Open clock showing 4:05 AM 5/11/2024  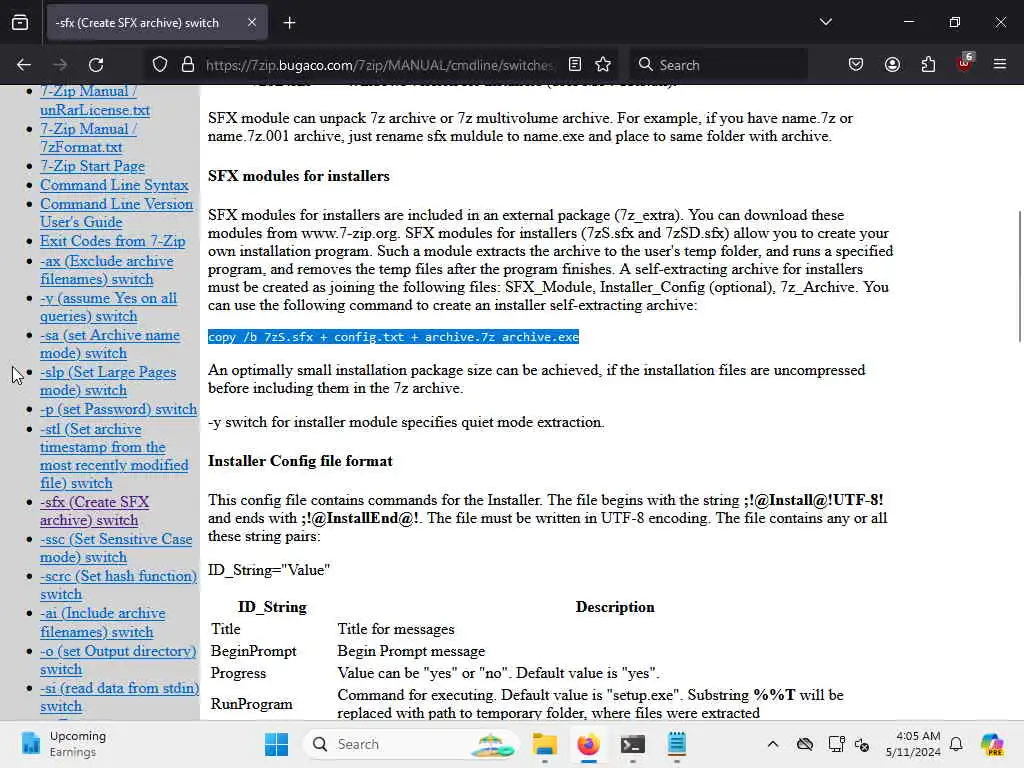point(913,744)
